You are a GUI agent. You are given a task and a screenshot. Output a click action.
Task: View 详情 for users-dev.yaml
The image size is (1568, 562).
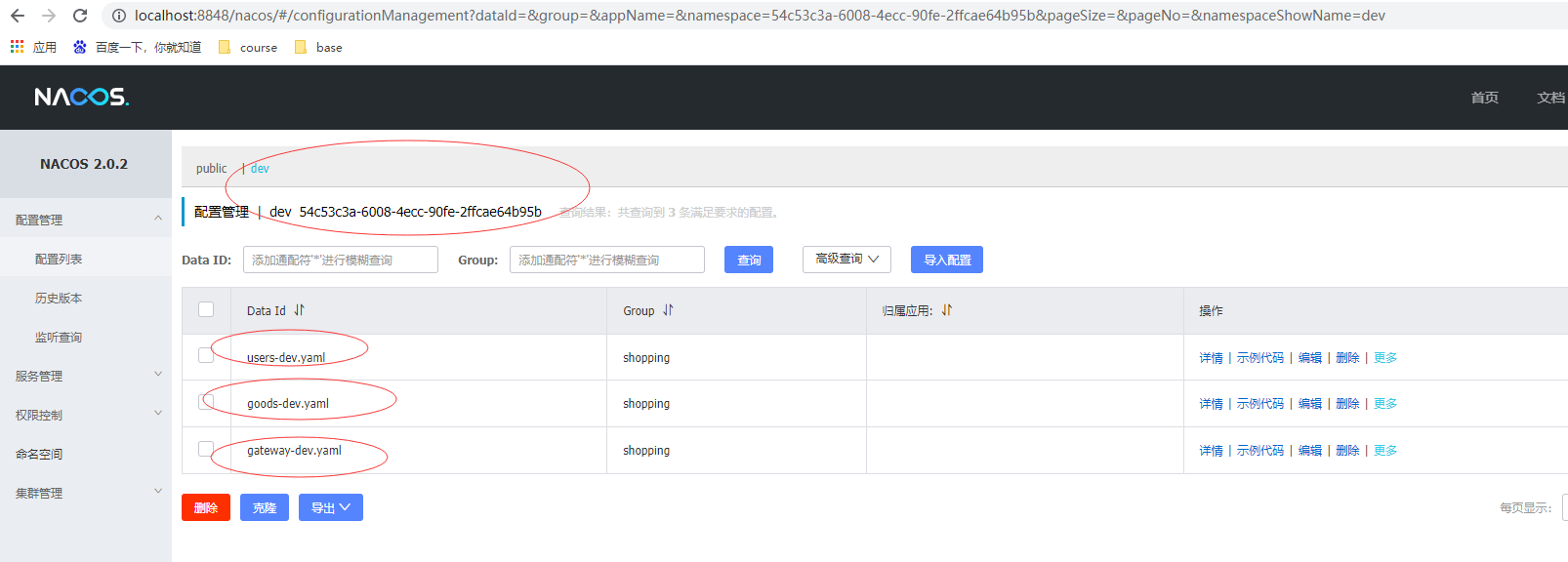click(1211, 358)
